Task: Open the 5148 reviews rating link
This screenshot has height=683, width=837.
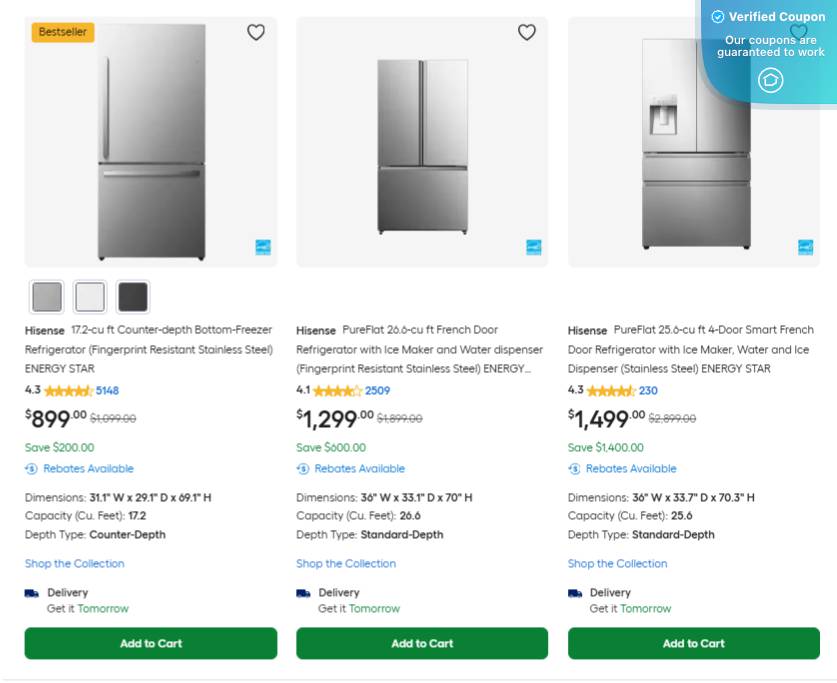Action: pos(107,390)
